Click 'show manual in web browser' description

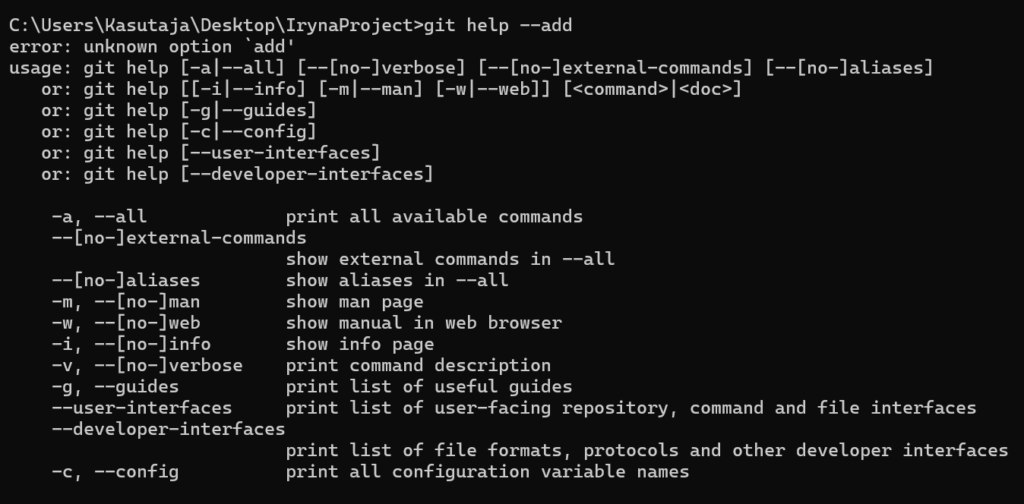tap(424, 323)
